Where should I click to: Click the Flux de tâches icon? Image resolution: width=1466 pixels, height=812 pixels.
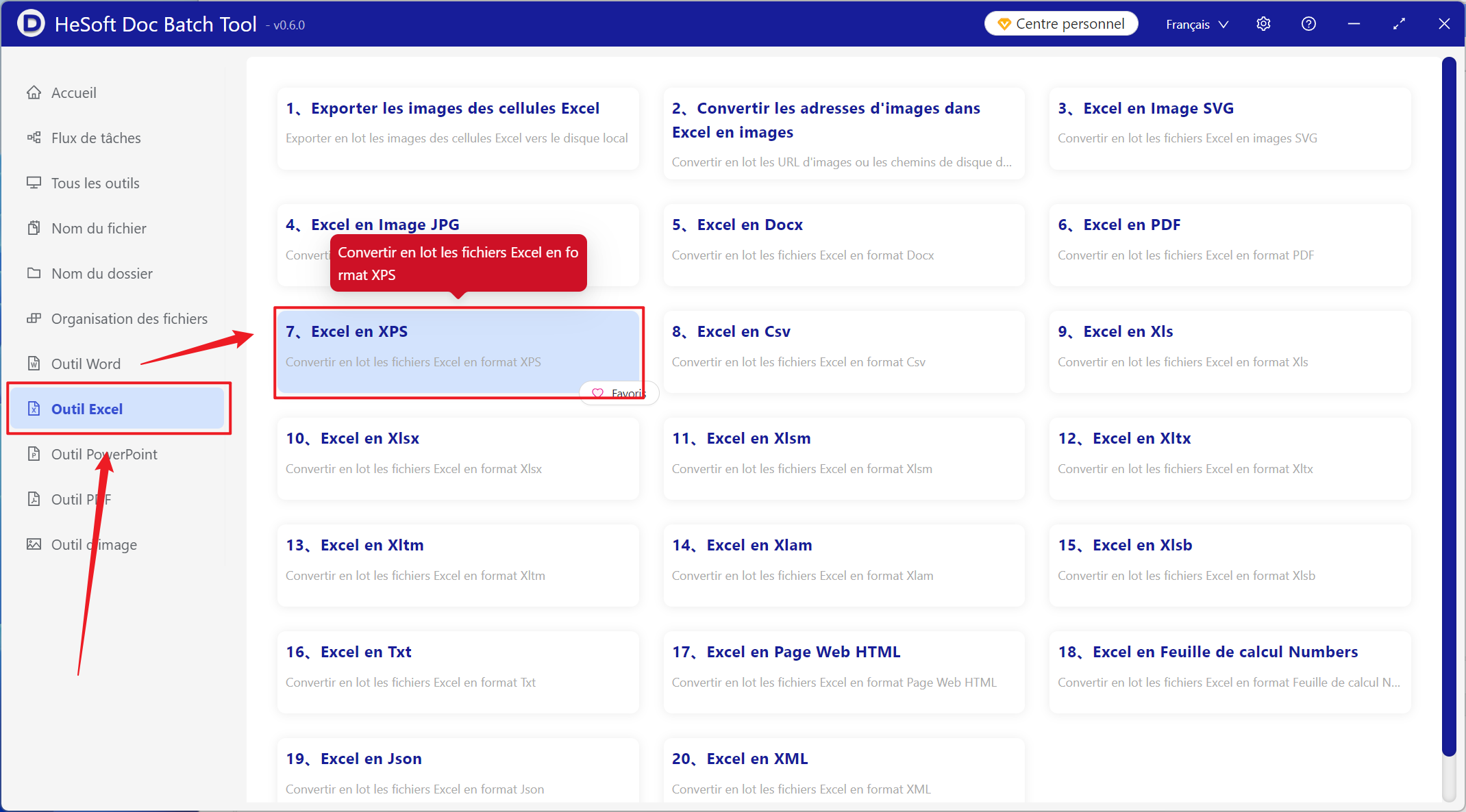(x=34, y=138)
